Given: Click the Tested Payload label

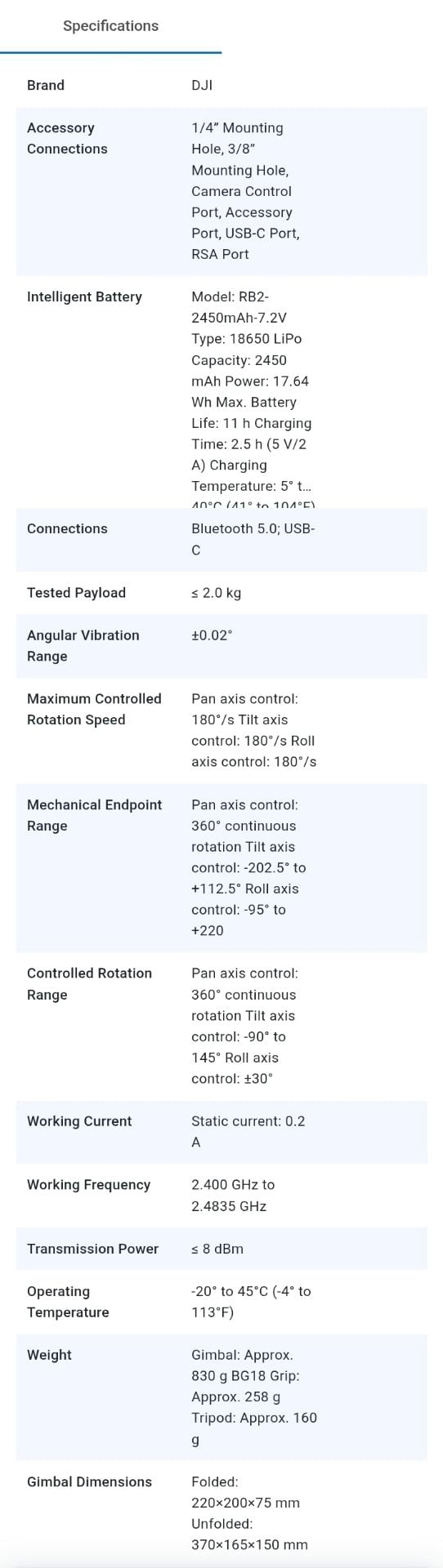Looking at the screenshot, I should (x=76, y=592).
